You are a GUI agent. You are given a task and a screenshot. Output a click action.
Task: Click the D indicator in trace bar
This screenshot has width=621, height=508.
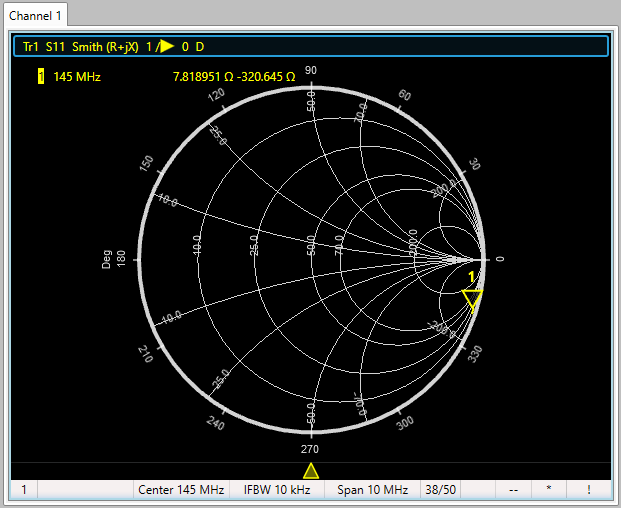tap(200, 47)
